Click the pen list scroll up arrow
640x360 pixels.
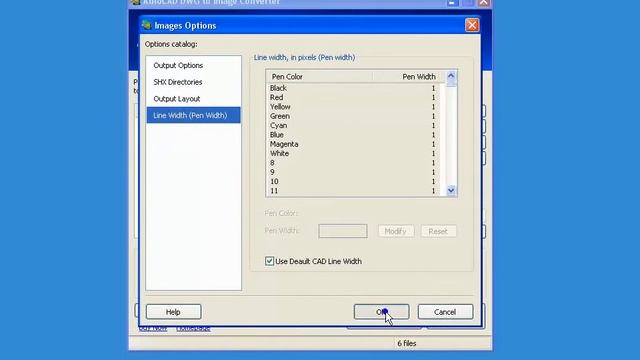pyautogui.click(x=451, y=76)
